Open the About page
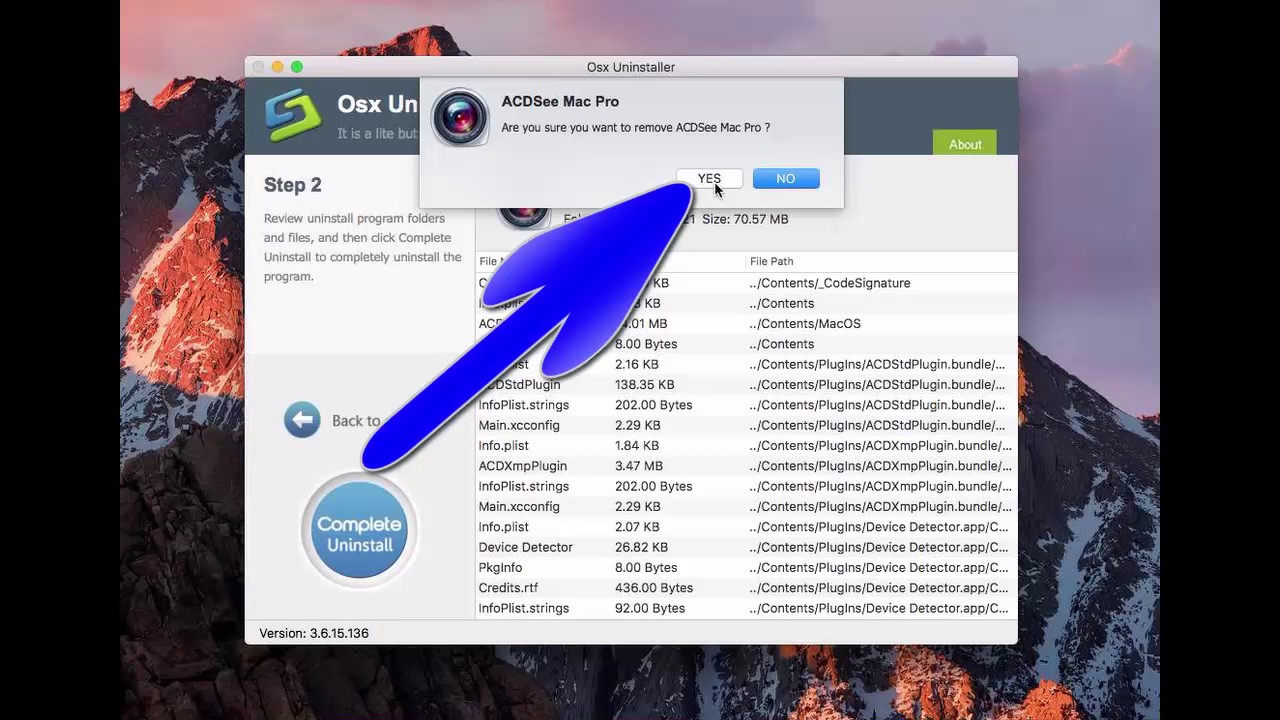The width and height of the screenshot is (1280, 720). pyautogui.click(x=965, y=144)
